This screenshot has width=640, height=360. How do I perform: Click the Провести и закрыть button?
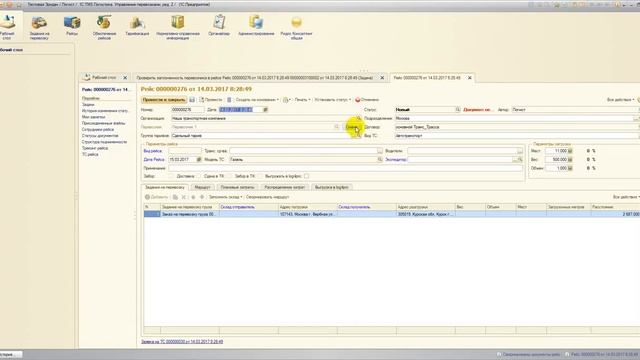[164, 100]
